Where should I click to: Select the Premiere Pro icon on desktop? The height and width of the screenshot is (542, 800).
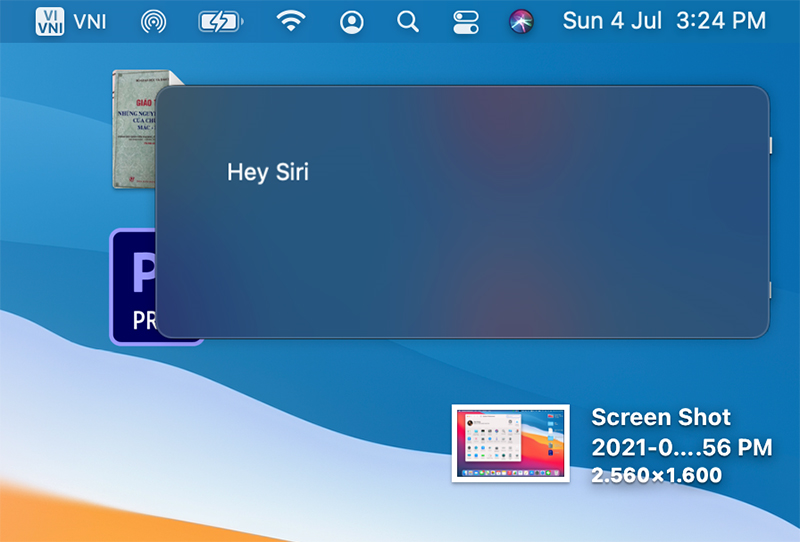[x=133, y=287]
